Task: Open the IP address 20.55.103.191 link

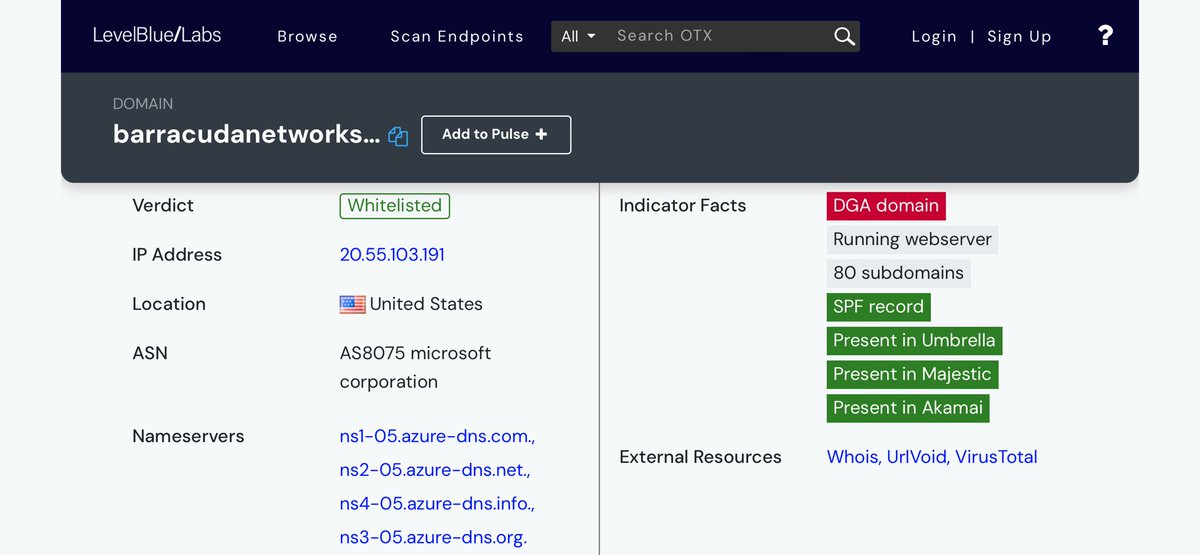Action: click(x=392, y=255)
